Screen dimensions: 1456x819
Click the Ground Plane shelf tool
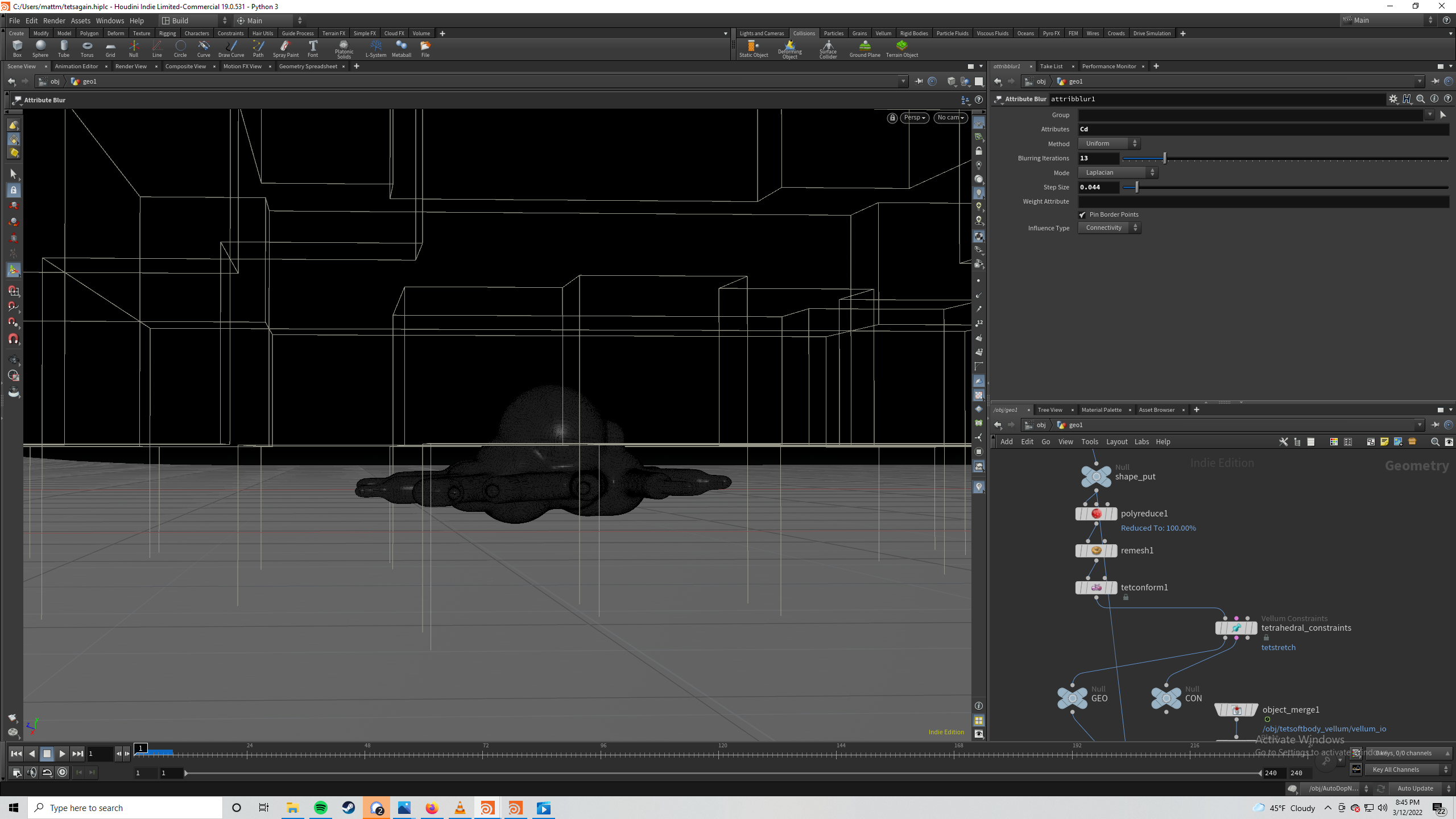click(864, 48)
